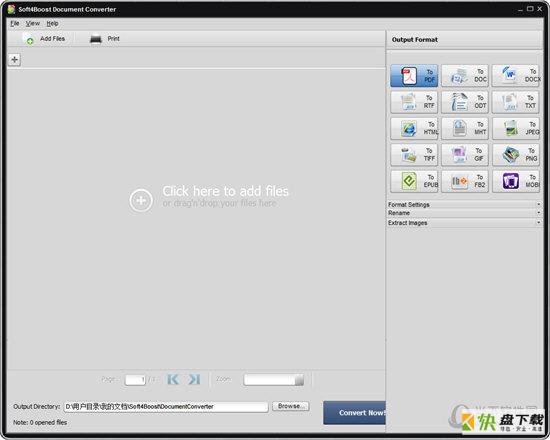Screen dimensions: 550x440
Task: Open the View menu
Action: click(x=33, y=24)
